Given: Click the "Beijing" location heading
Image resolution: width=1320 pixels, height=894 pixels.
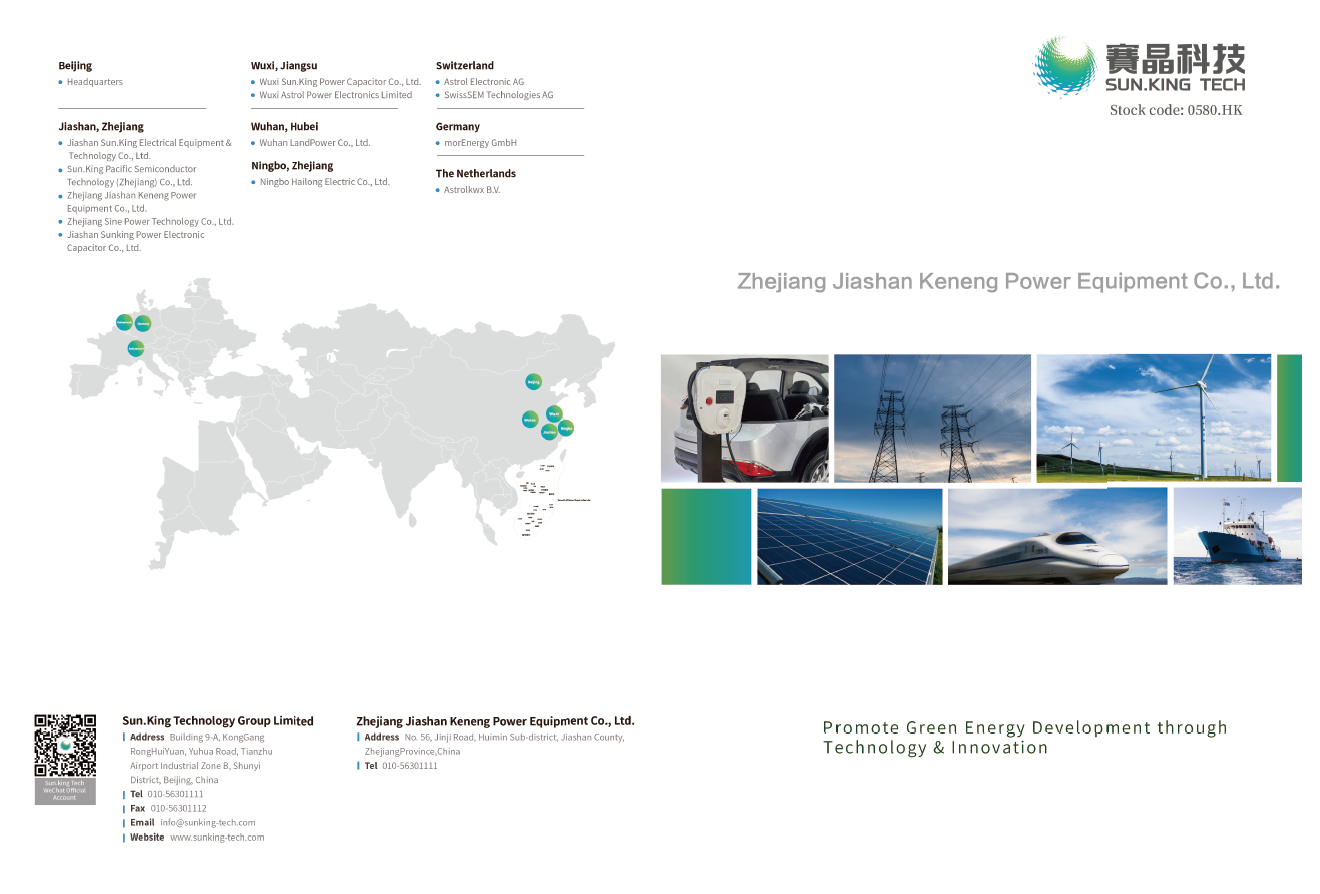Looking at the screenshot, I should coord(75,66).
